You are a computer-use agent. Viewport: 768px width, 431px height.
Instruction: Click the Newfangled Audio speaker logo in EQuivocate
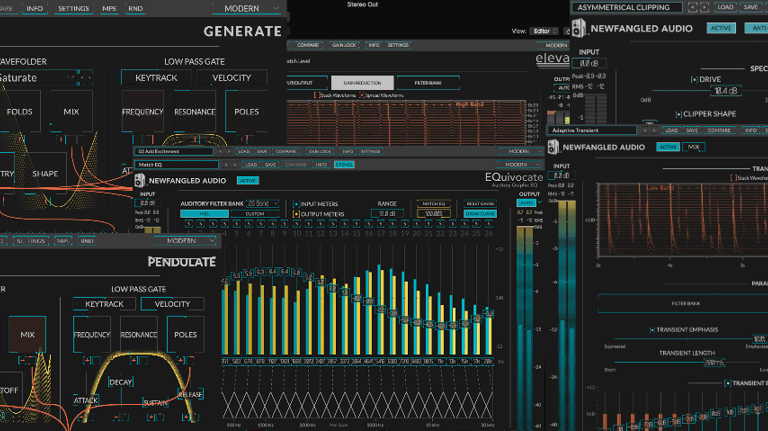pos(140,181)
